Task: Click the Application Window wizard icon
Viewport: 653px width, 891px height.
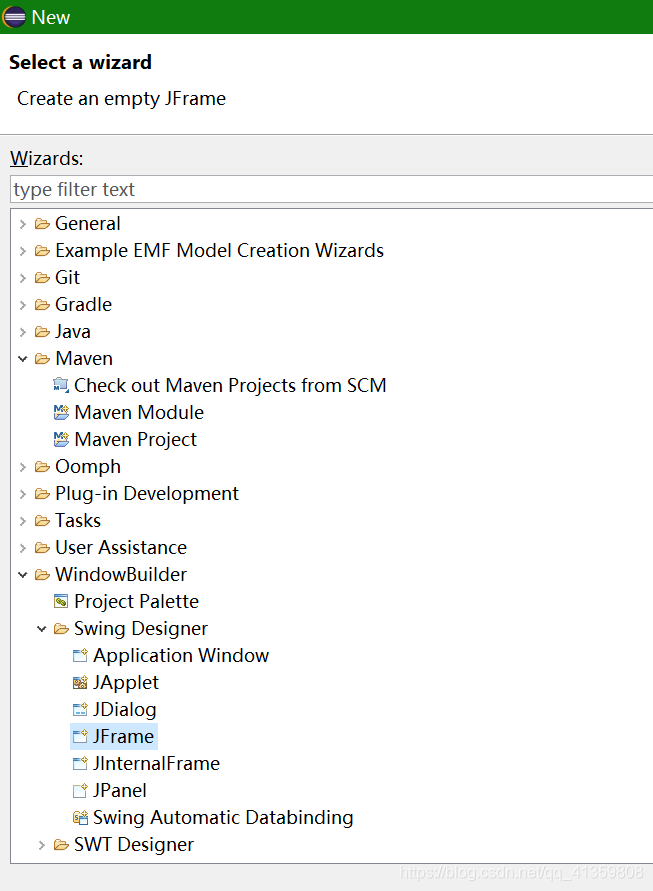Action: tap(80, 656)
